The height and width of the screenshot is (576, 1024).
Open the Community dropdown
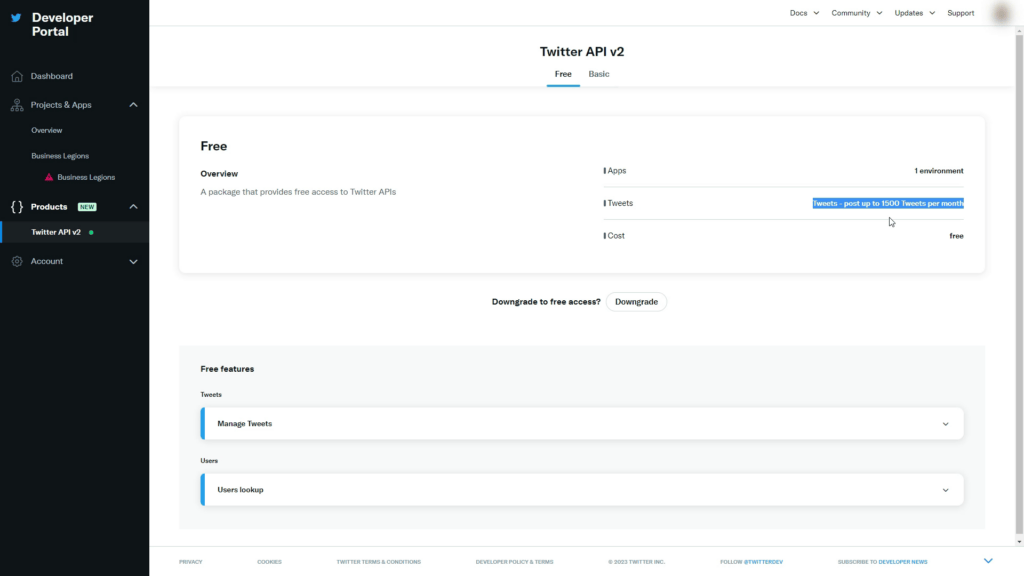pos(856,12)
